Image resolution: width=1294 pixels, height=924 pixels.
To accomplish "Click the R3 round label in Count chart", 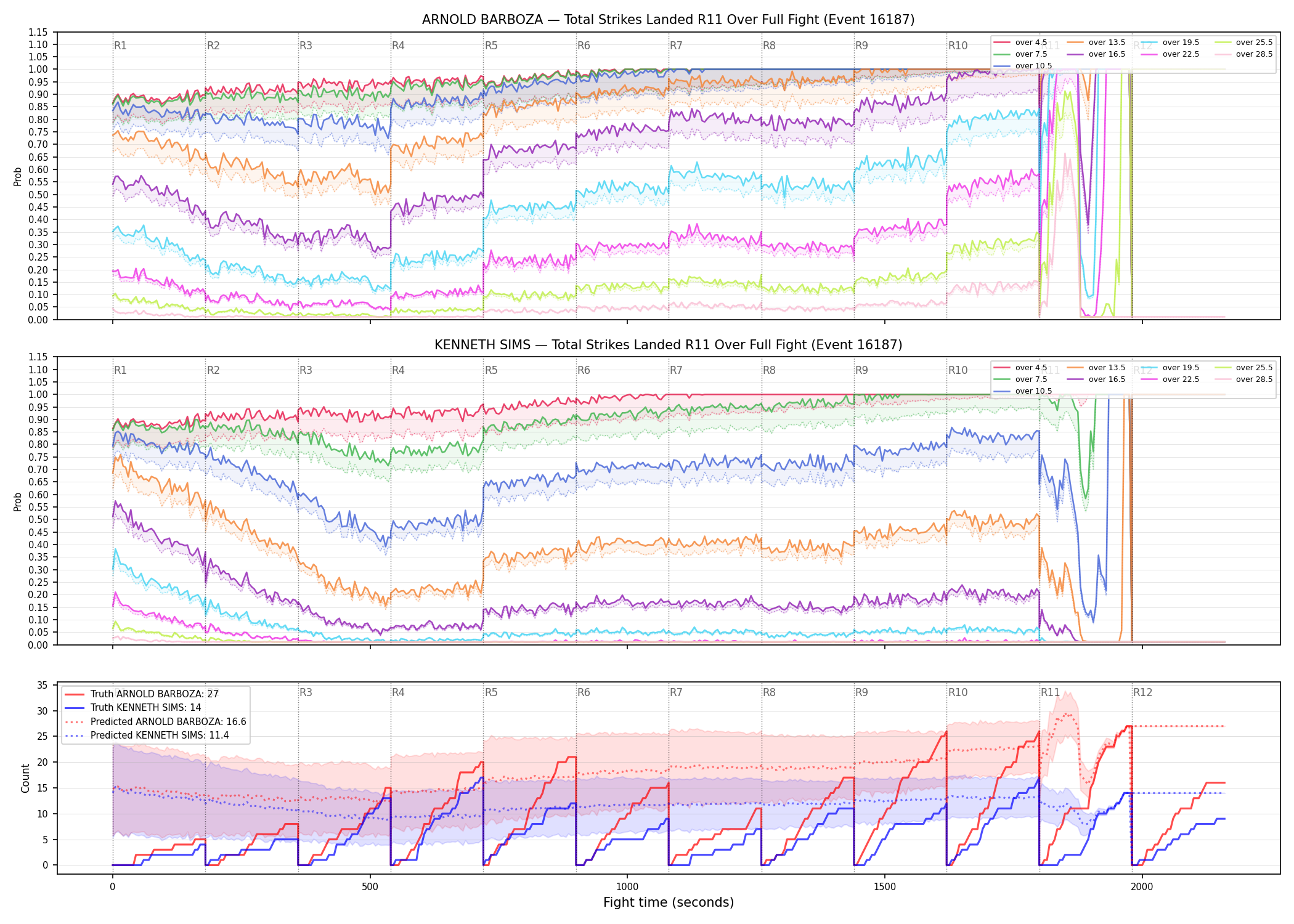I will click(x=306, y=692).
